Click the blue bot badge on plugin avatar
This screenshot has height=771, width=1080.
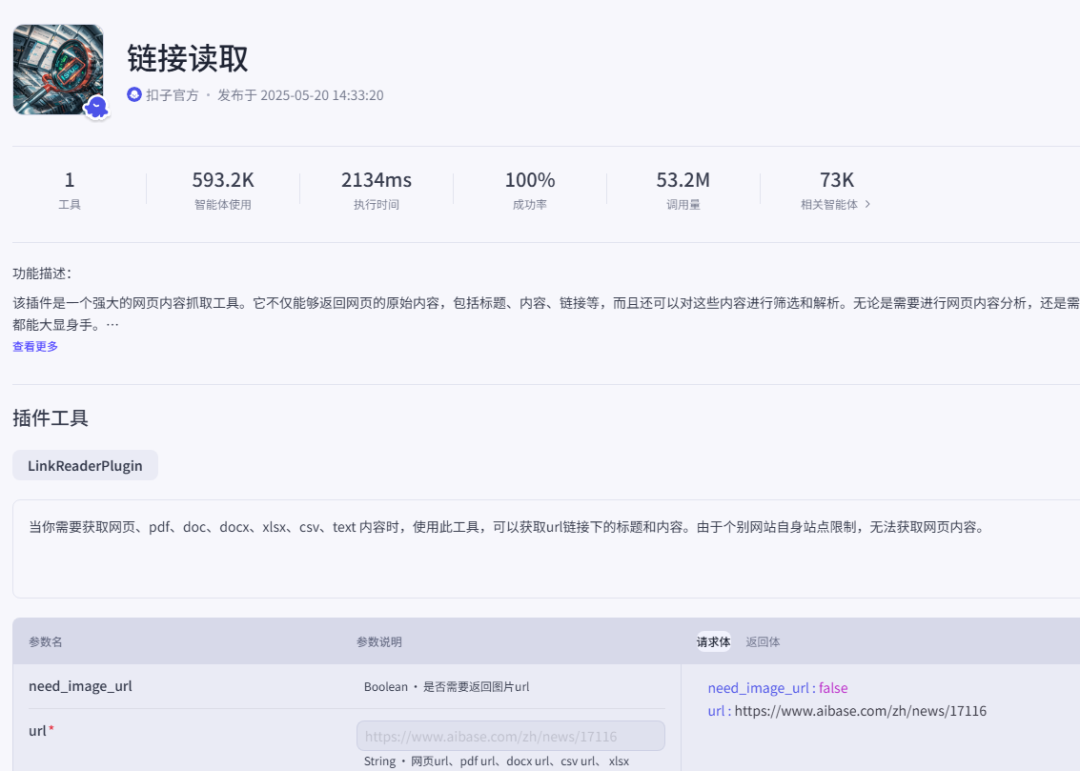pos(96,108)
